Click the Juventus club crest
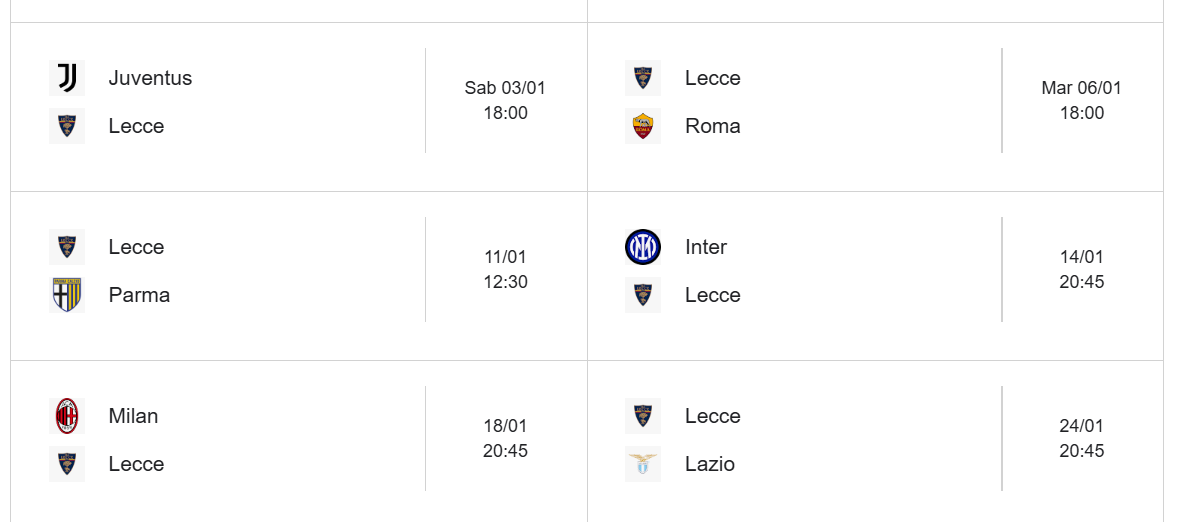Screen dimensions: 1200x522 point(67,78)
